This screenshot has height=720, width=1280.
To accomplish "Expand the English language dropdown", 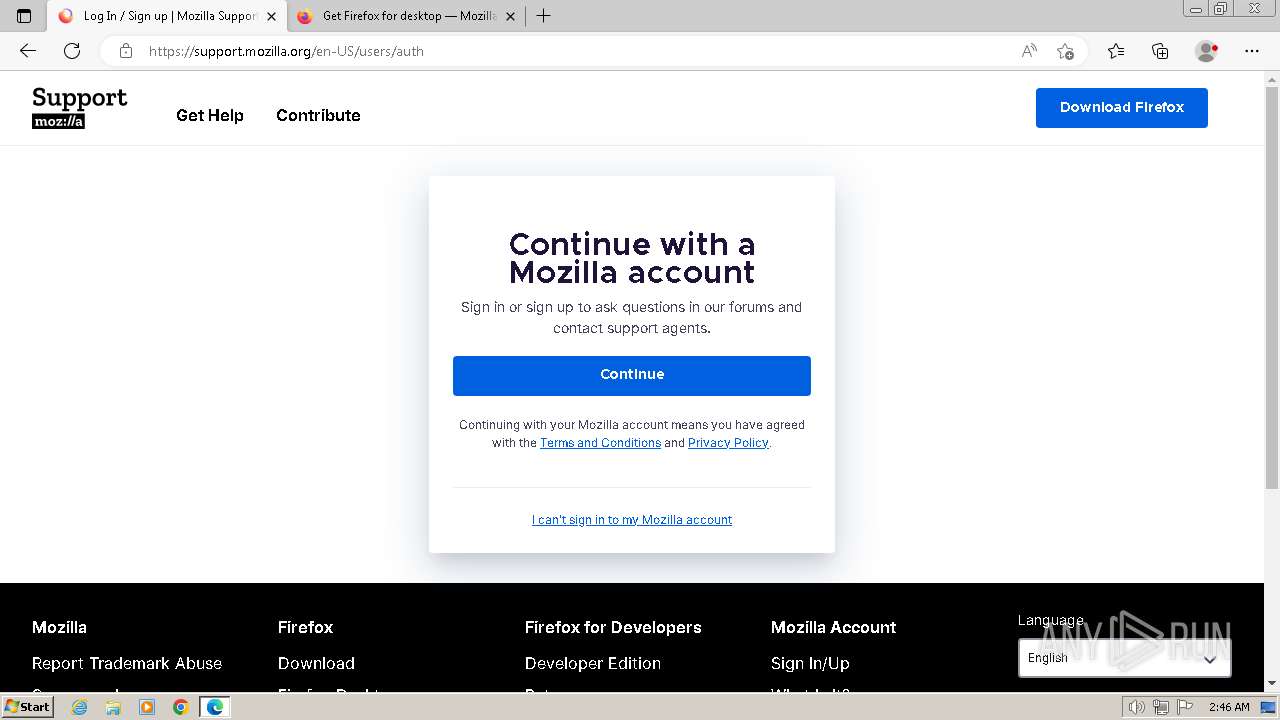I will (x=1125, y=658).
